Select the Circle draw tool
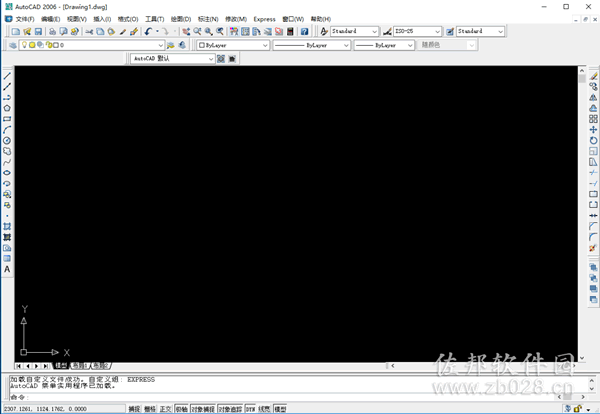This screenshot has height=414, width=600. coord(7,140)
